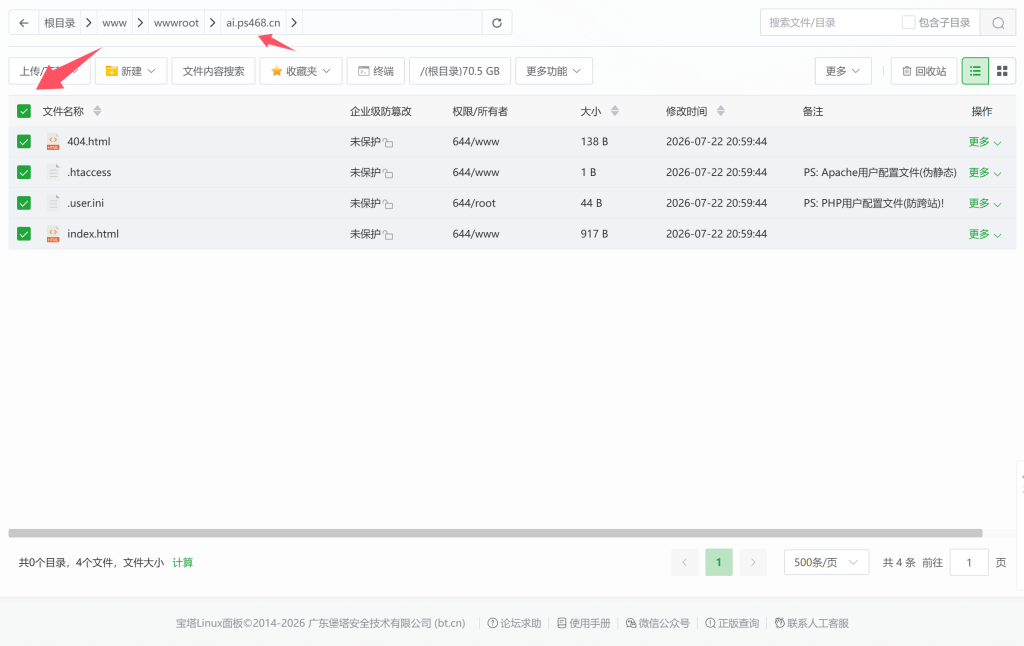Click page number 1 button
The image size is (1024, 646).
[719, 562]
